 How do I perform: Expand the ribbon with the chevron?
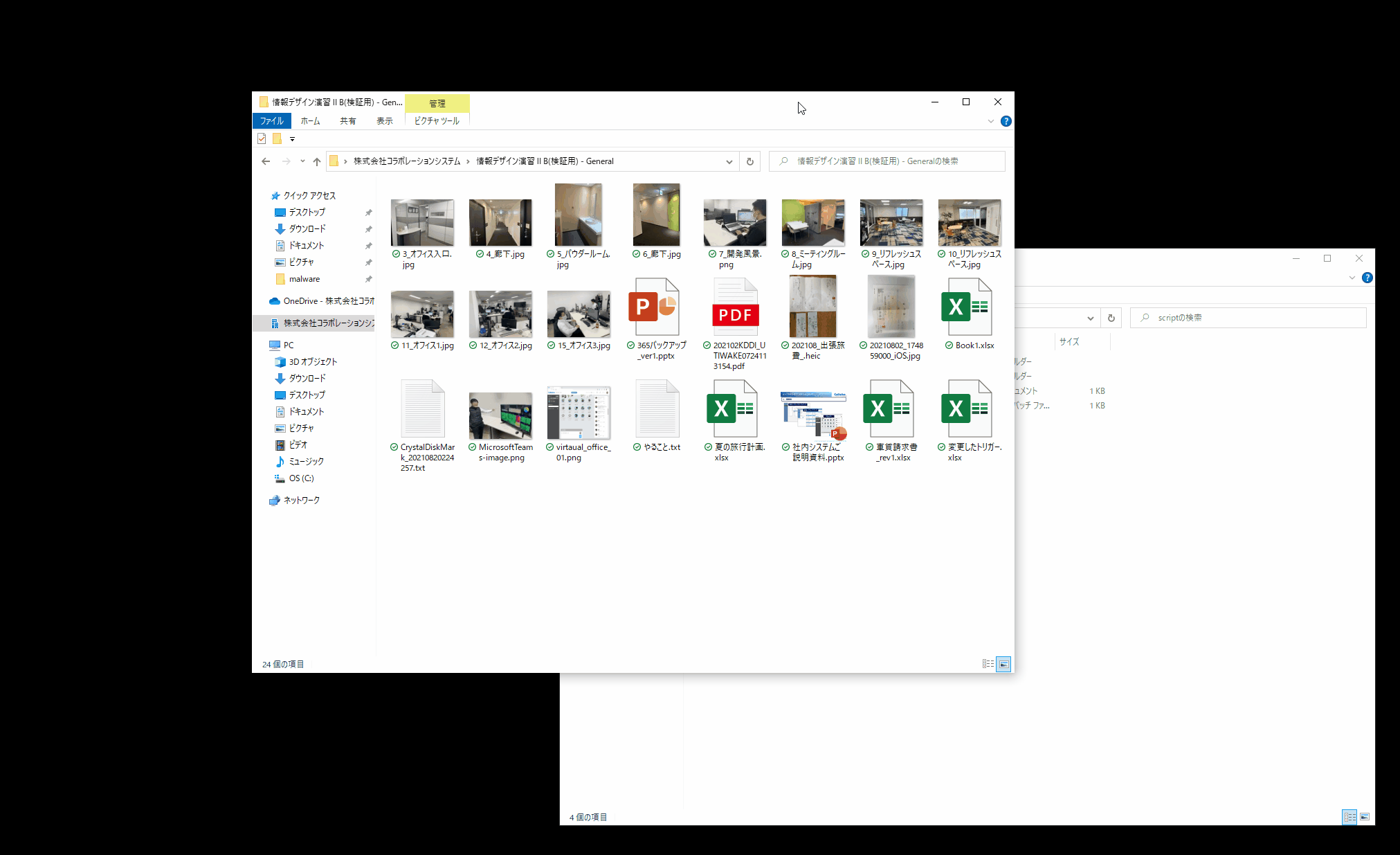pyautogui.click(x=991, y=121)
